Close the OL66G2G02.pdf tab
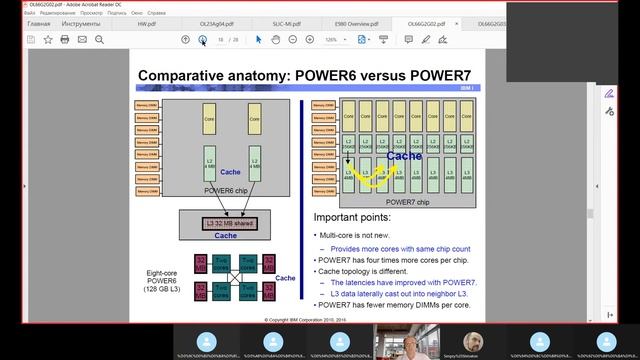The width and height of the screenshot is (640, 360). coord(456,24)
